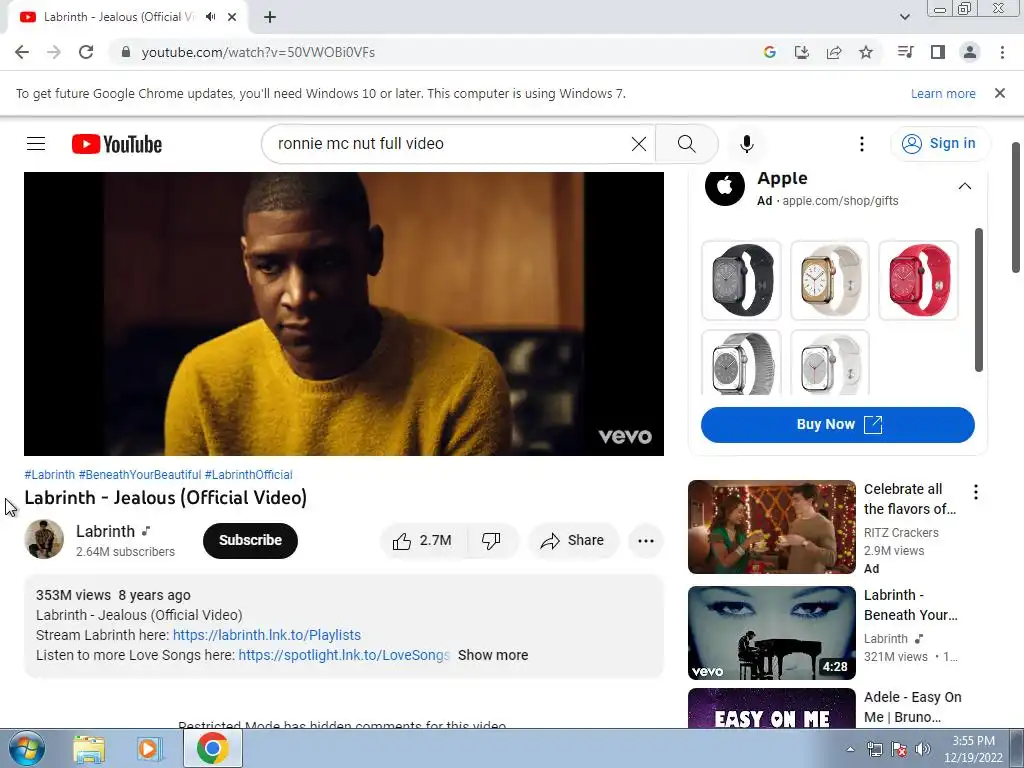This screenshot has height=768, width=1024.
Task: Click into the YouTube search box
Action: (451, 144)
